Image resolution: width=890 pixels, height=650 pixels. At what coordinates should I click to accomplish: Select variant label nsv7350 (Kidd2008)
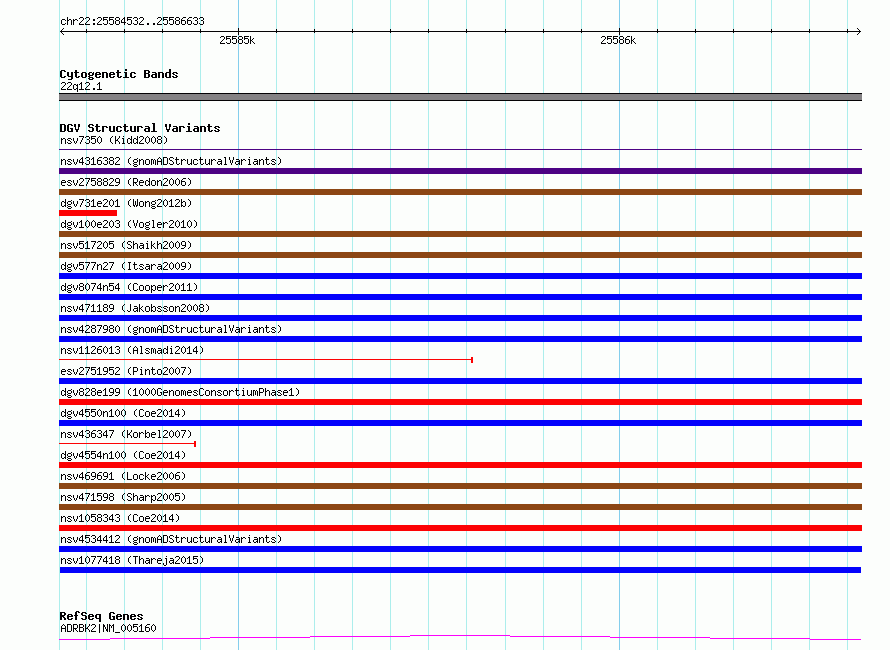tap(114, 140)
